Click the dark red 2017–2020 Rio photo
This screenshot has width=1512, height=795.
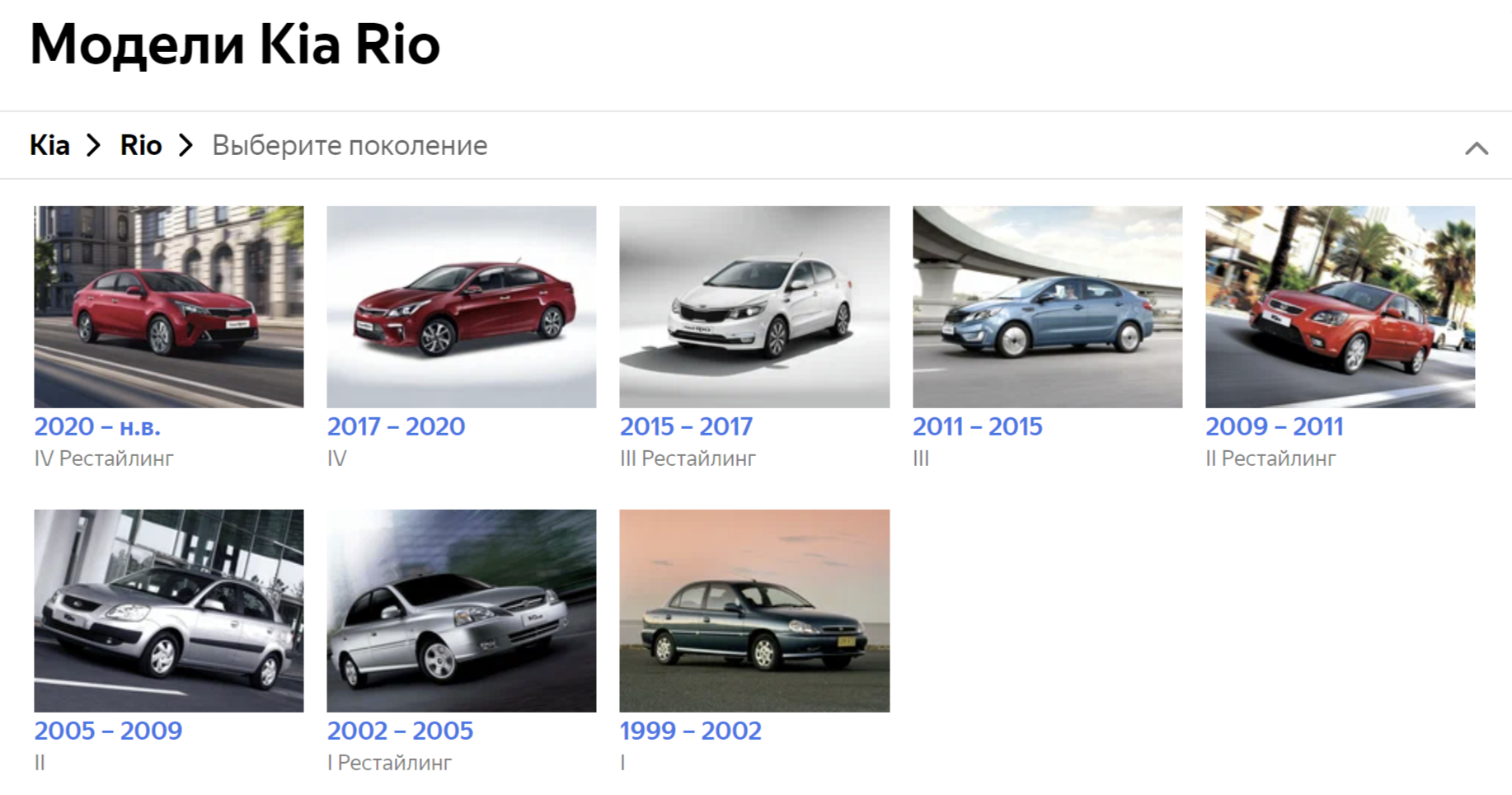coord(462,307)
